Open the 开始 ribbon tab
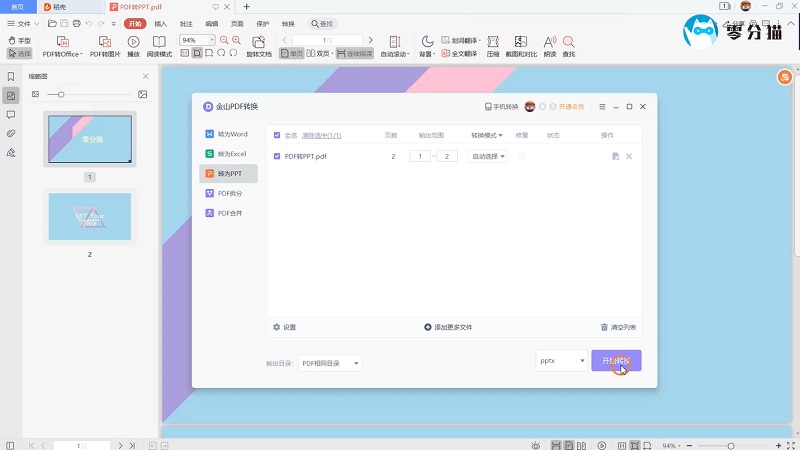The image size is (800, 450). pos(135,23)
